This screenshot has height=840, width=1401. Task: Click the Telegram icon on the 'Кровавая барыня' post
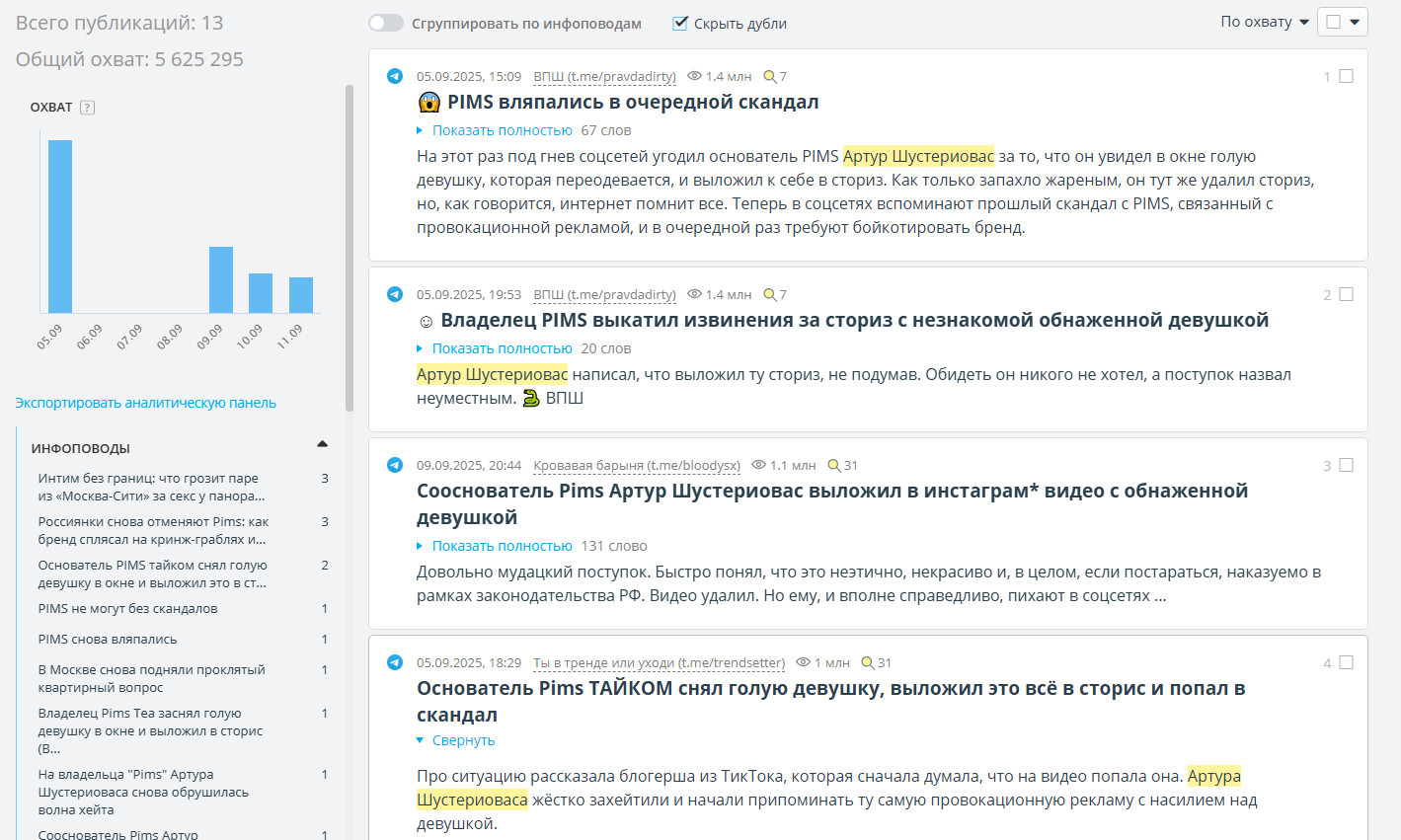click(x=395, y=465)
